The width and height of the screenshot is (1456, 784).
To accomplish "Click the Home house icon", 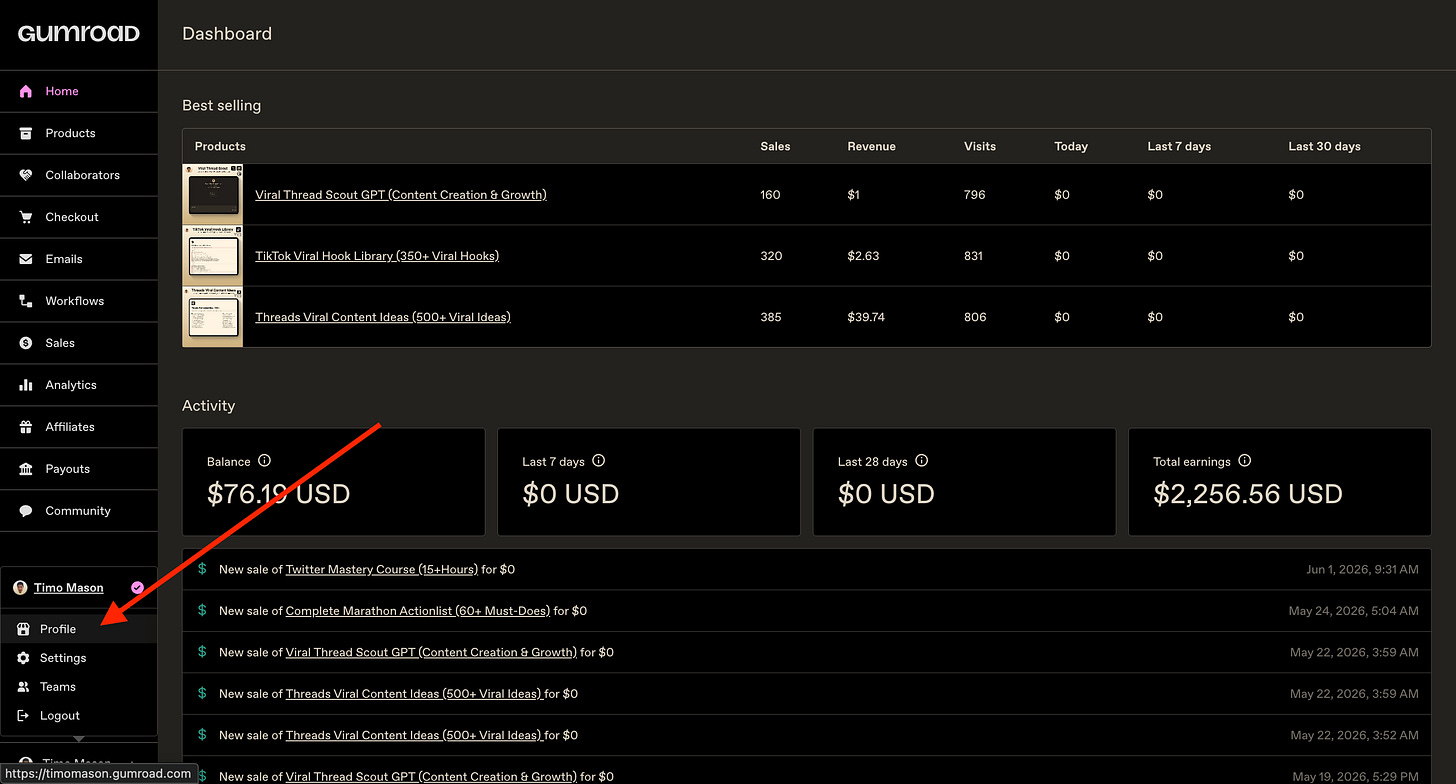I will click(26, 91).
